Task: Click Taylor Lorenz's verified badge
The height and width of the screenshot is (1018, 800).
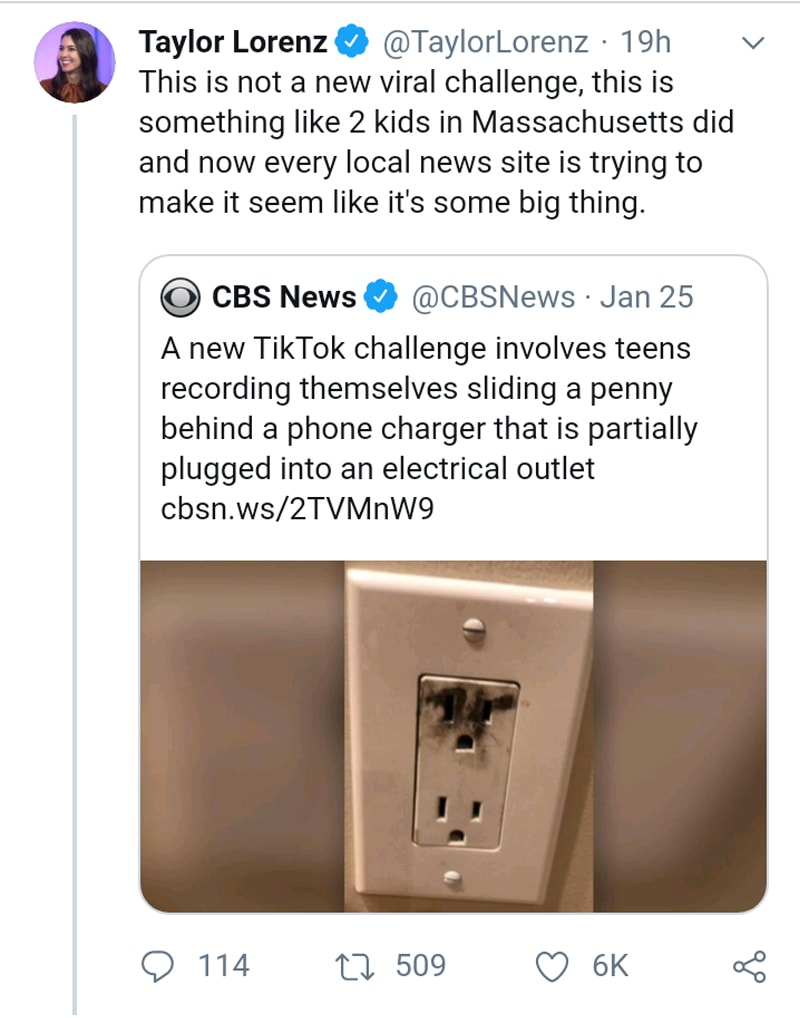Action: [351, 42]
